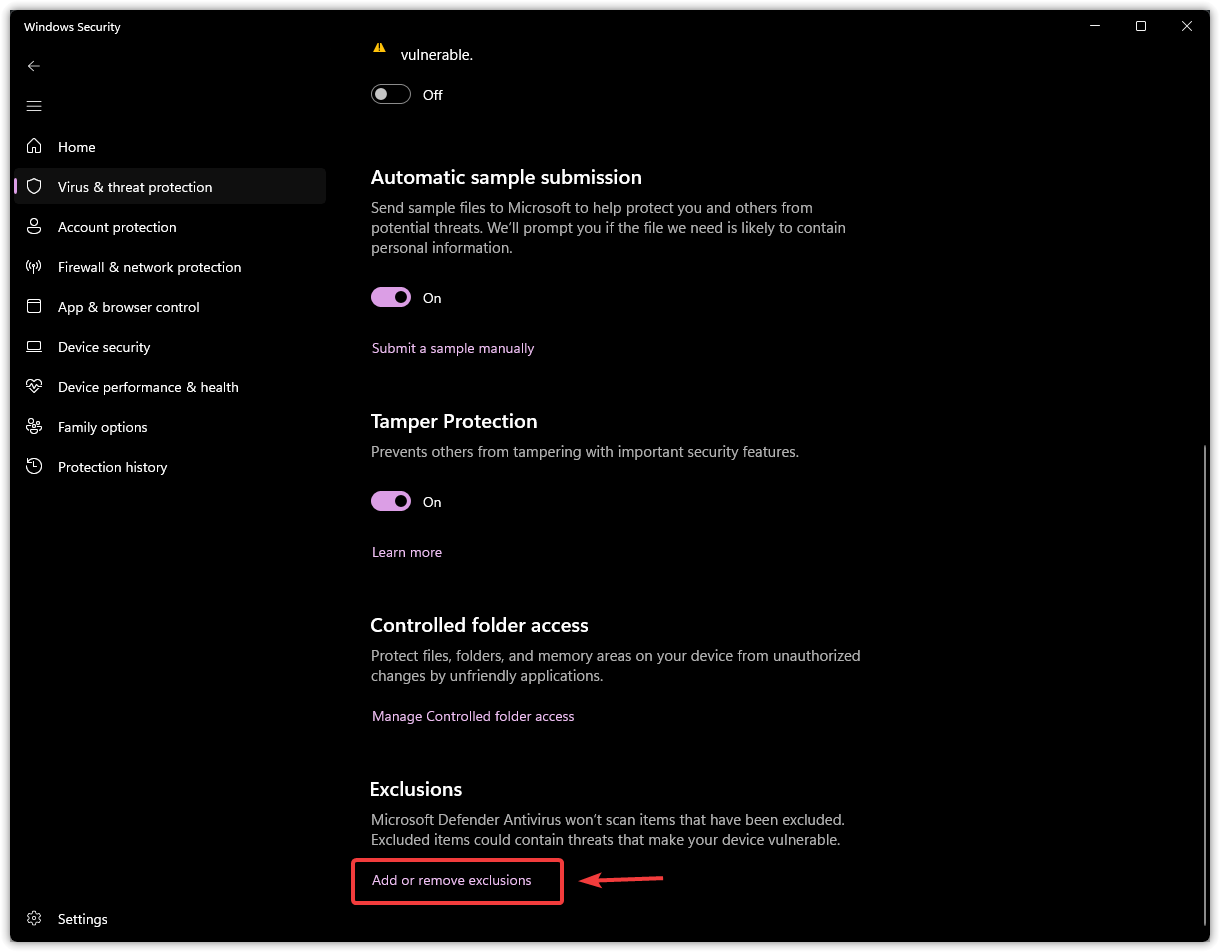Expand the navigation with the hamburger menu

(34, 105)
